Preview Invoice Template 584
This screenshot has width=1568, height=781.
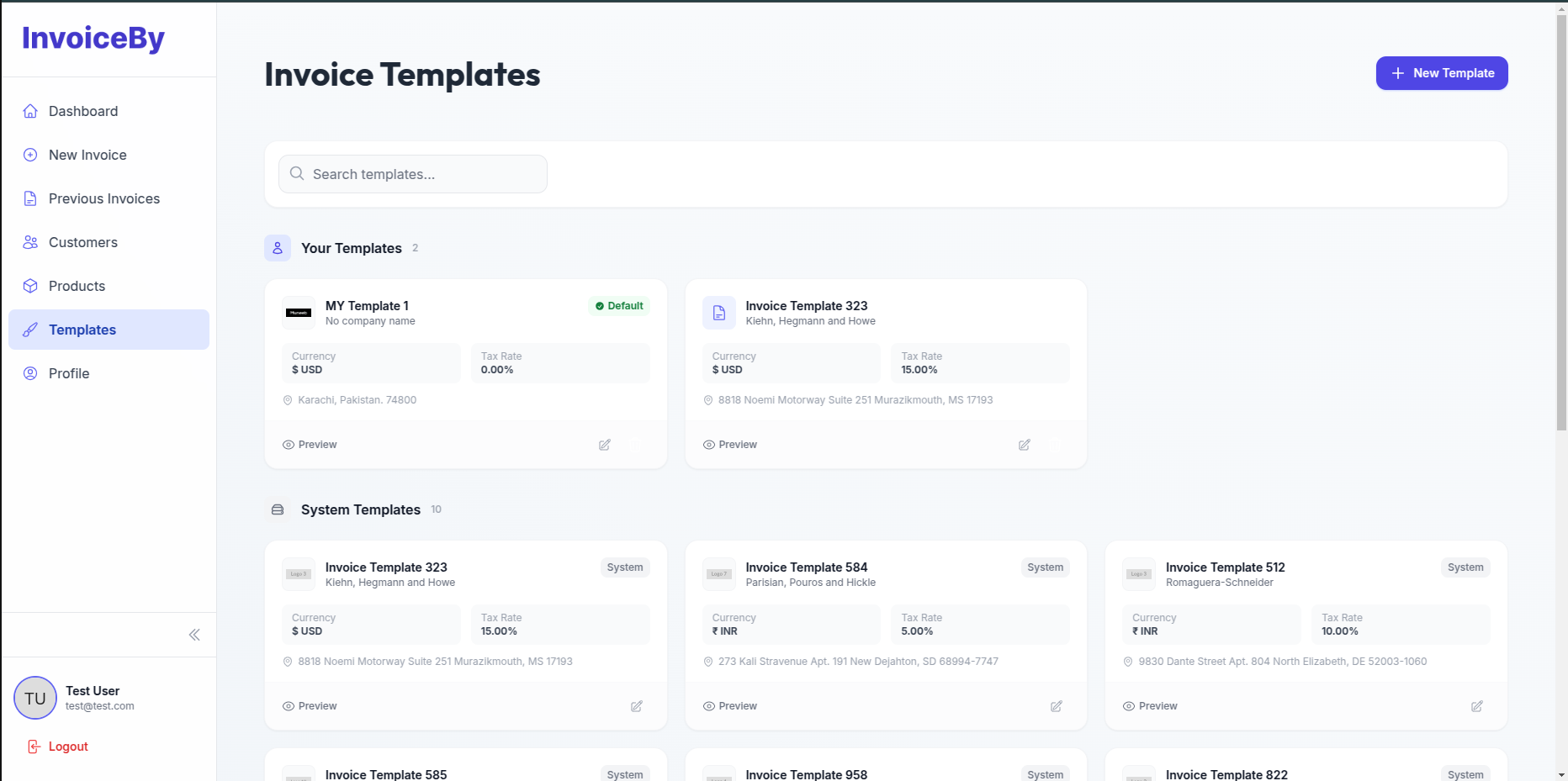[x=730, y=706]
